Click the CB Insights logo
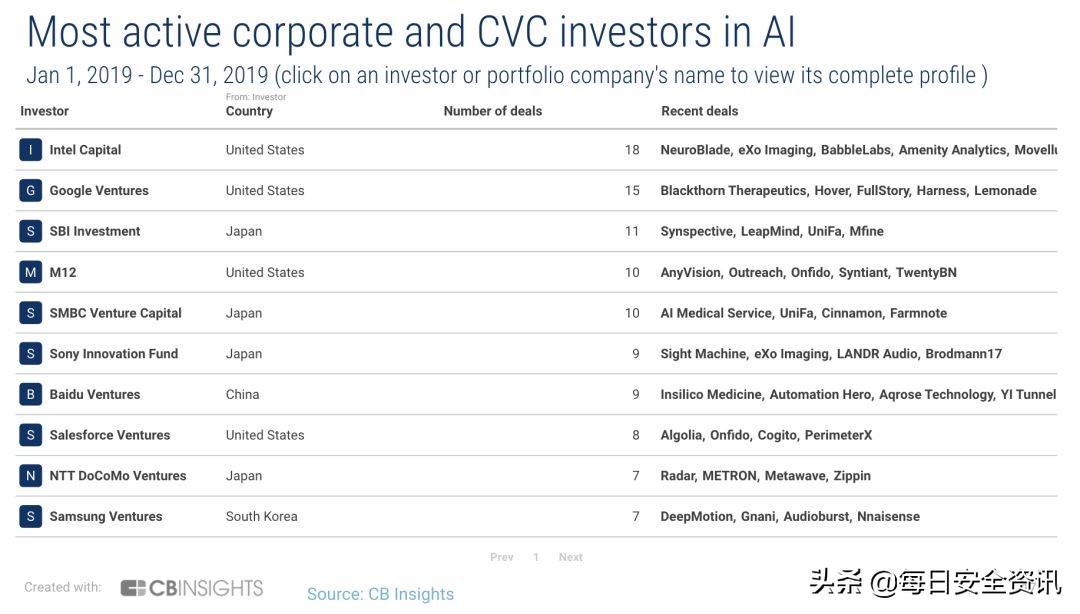1080x614 pixels. point(192,588)
